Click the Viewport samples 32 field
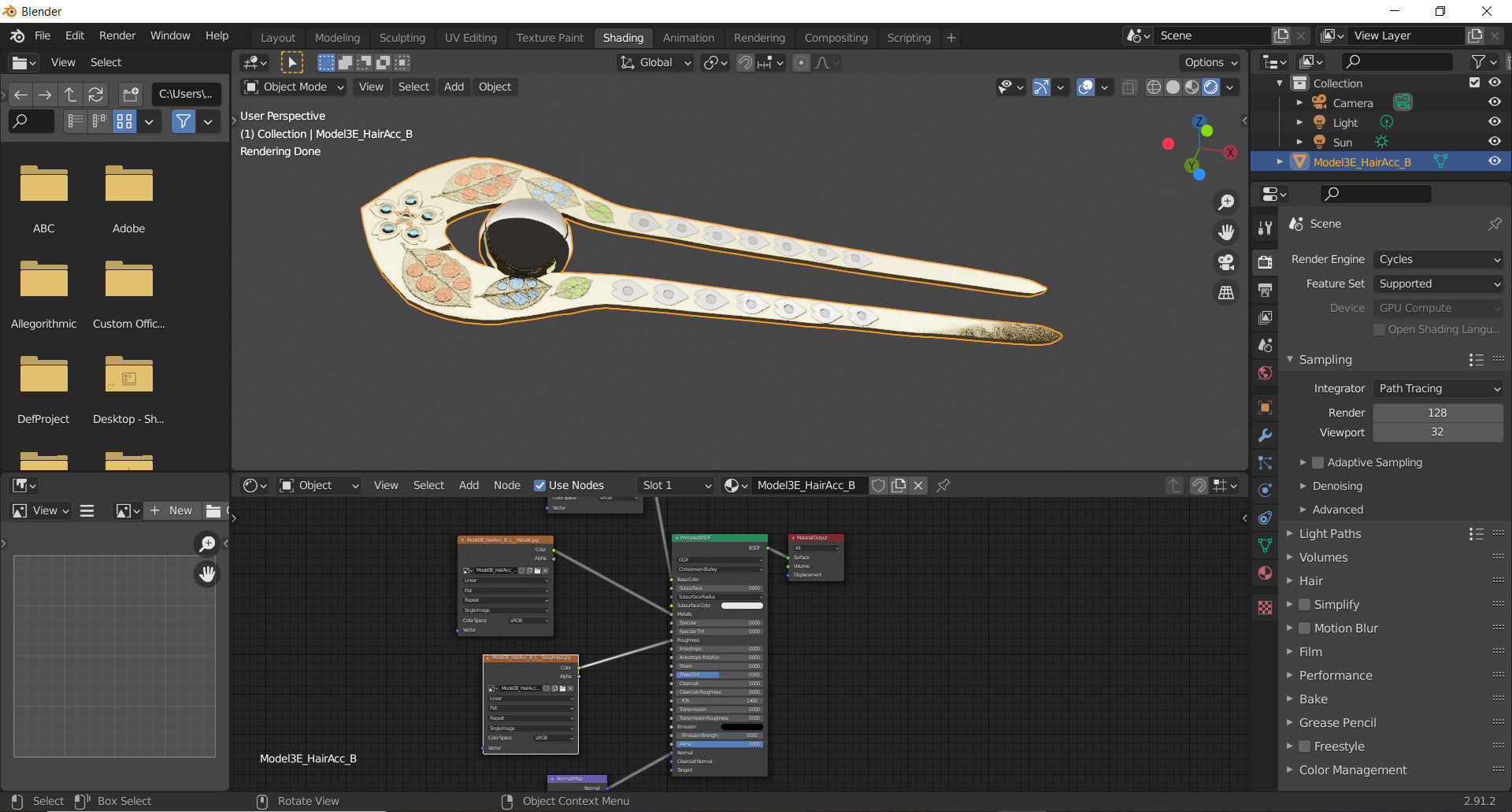Screen dimensions: 1512x812 click(x=1438, y=432)
